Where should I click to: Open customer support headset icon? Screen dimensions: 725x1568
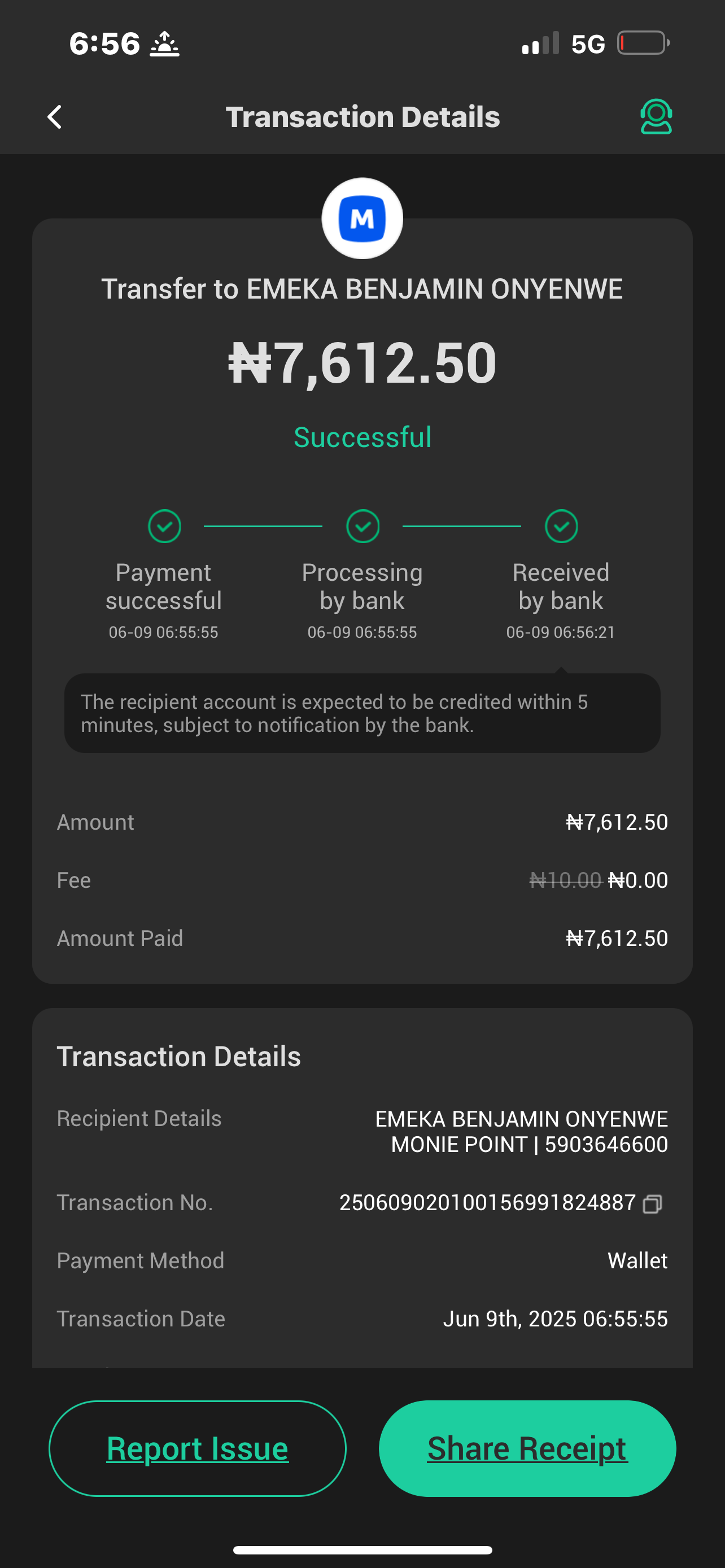656,116
